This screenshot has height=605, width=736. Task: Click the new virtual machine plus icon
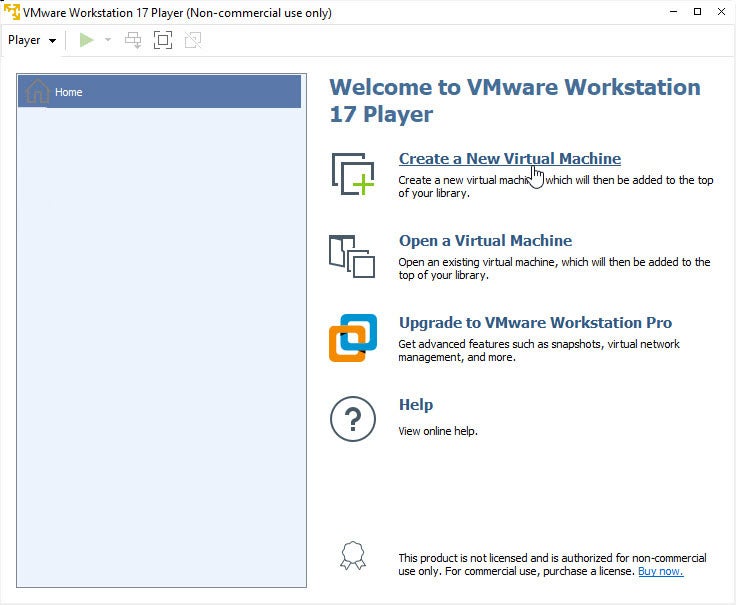pyautogui.click(x=353, y=174)
